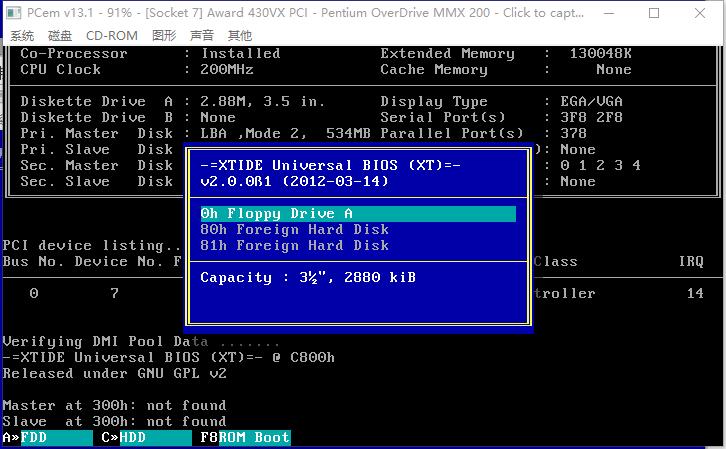Click the '2.88M, 3.5 in.' drive A value

(x=263, y=101)
